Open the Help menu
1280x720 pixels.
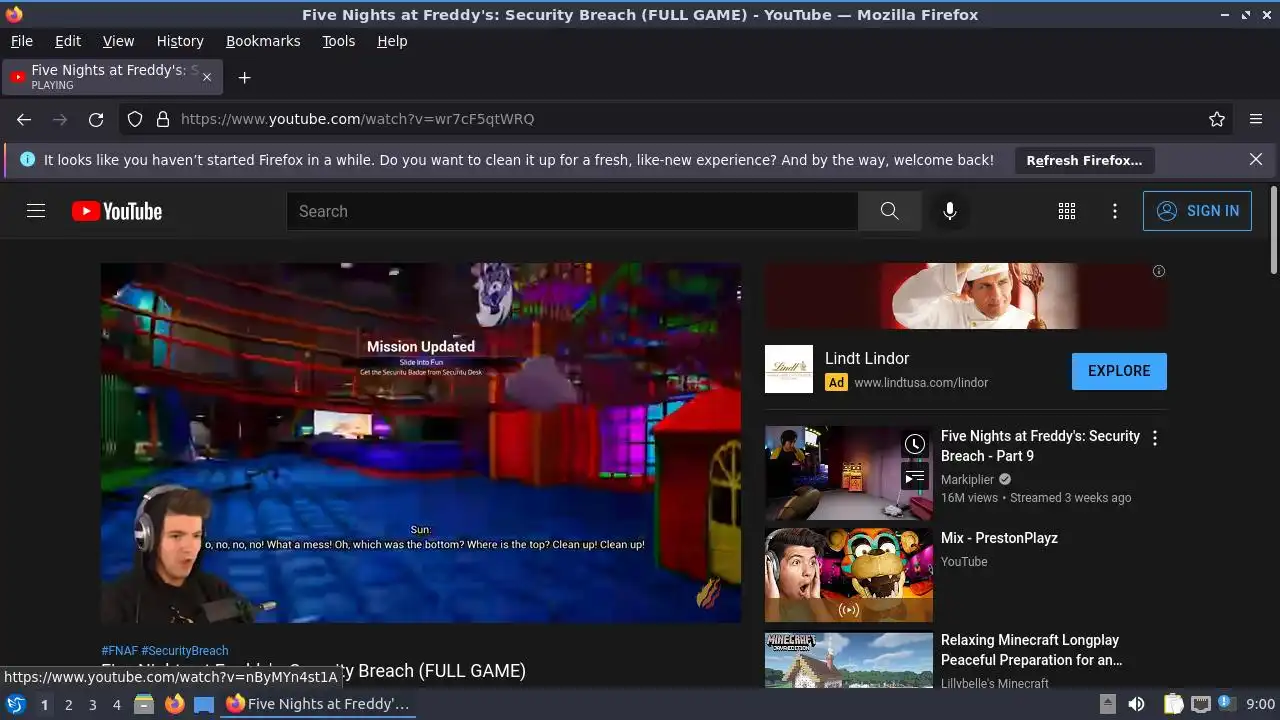[392, 41]
